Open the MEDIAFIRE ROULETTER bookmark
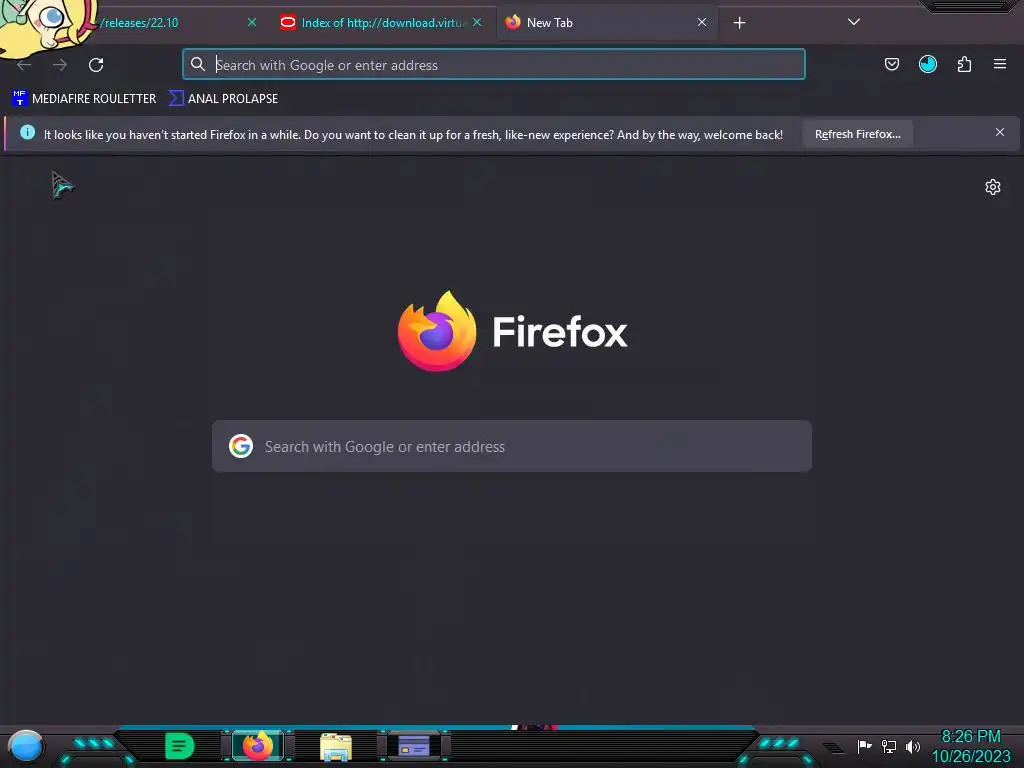 click(84, 99)
